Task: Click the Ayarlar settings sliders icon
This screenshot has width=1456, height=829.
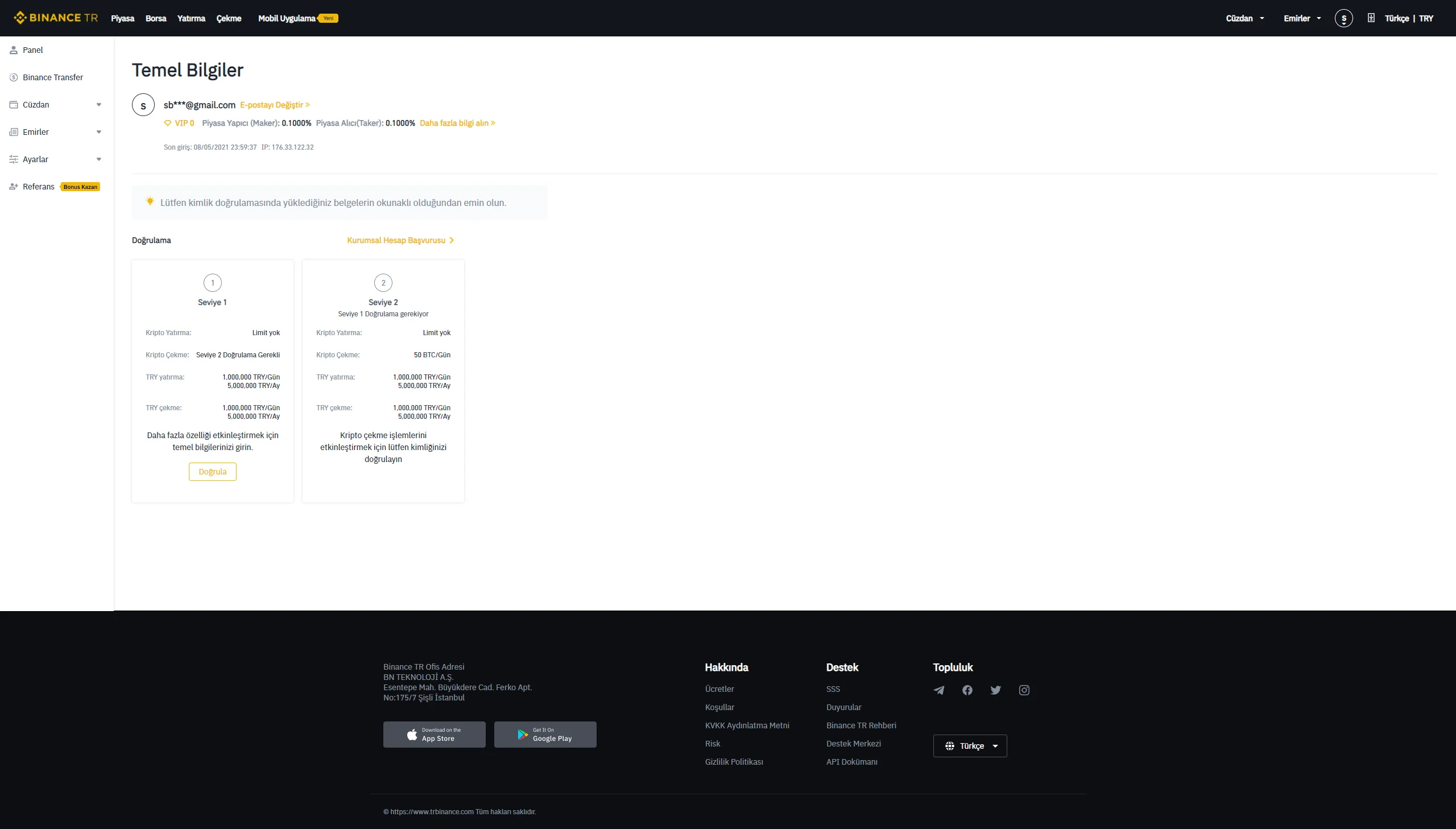Action: (14, 159)
